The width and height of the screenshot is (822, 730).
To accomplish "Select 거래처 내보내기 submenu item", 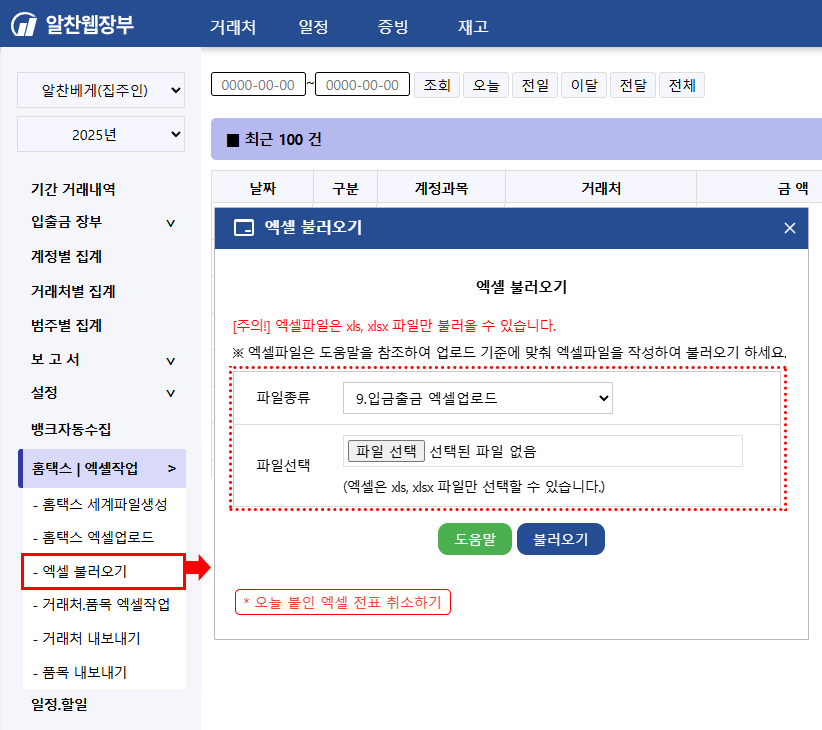I will [x=86, y=638].
